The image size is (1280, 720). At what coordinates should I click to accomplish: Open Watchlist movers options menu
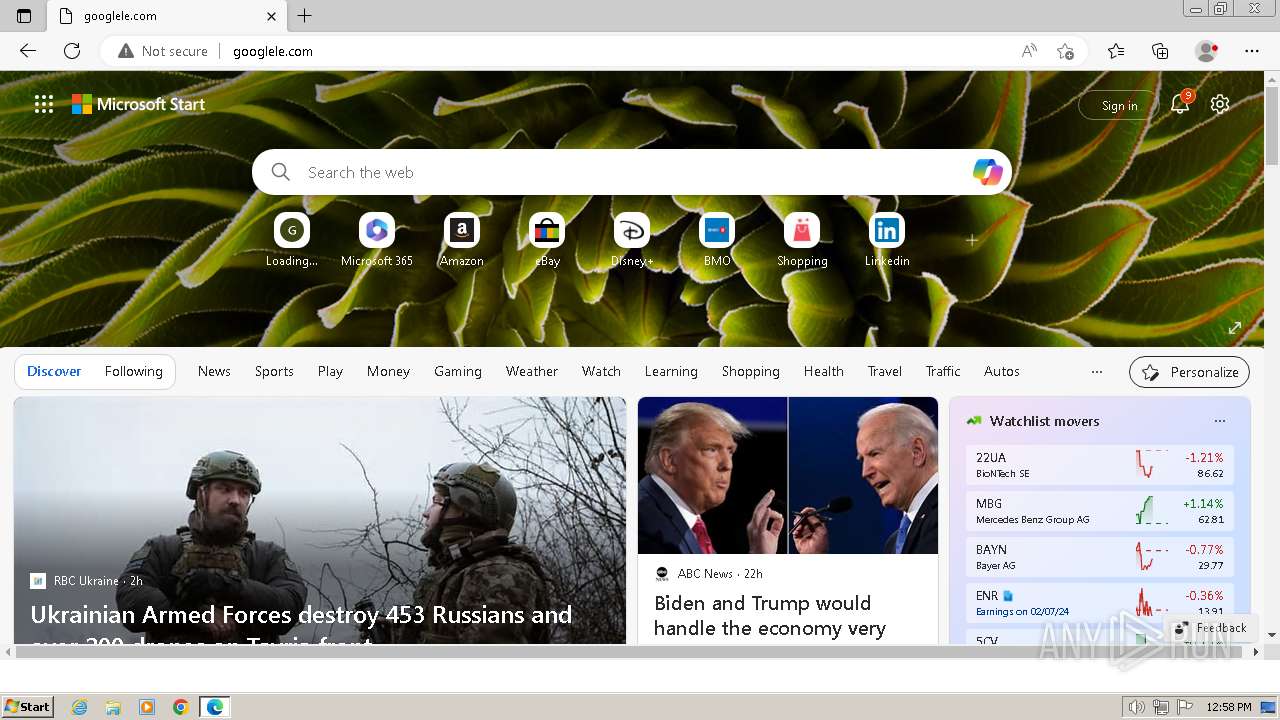[1219, 421]
